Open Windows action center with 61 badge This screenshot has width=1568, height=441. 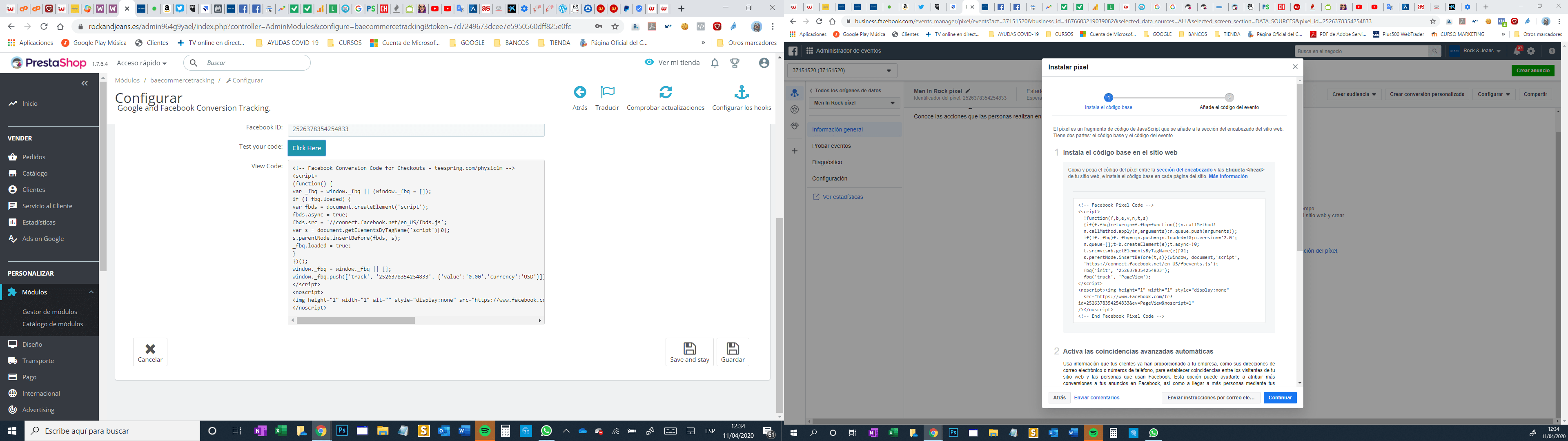coord(769,431)
